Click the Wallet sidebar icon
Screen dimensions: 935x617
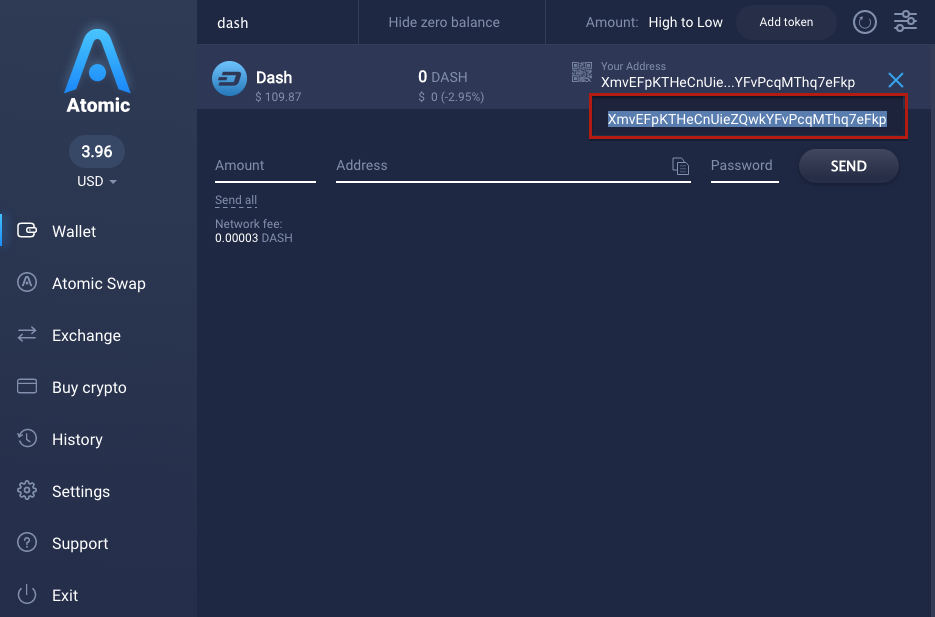point(27,230)
